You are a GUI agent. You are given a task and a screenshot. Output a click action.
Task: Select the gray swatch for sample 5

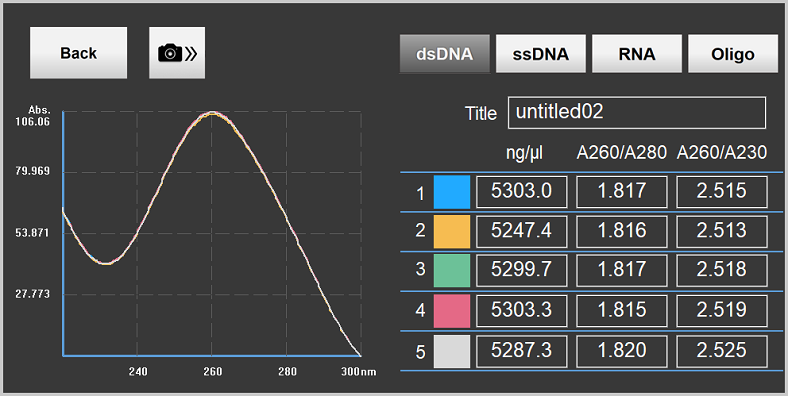click(452, 351)
